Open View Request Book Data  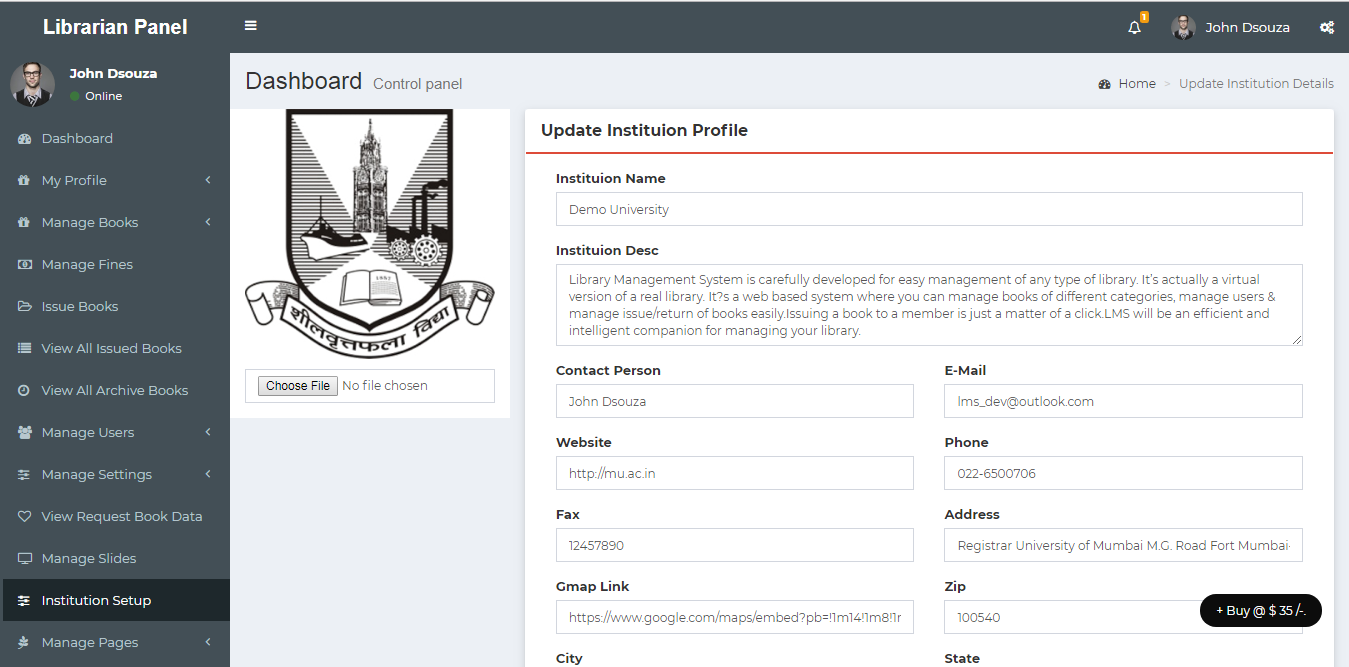[115, 517]
